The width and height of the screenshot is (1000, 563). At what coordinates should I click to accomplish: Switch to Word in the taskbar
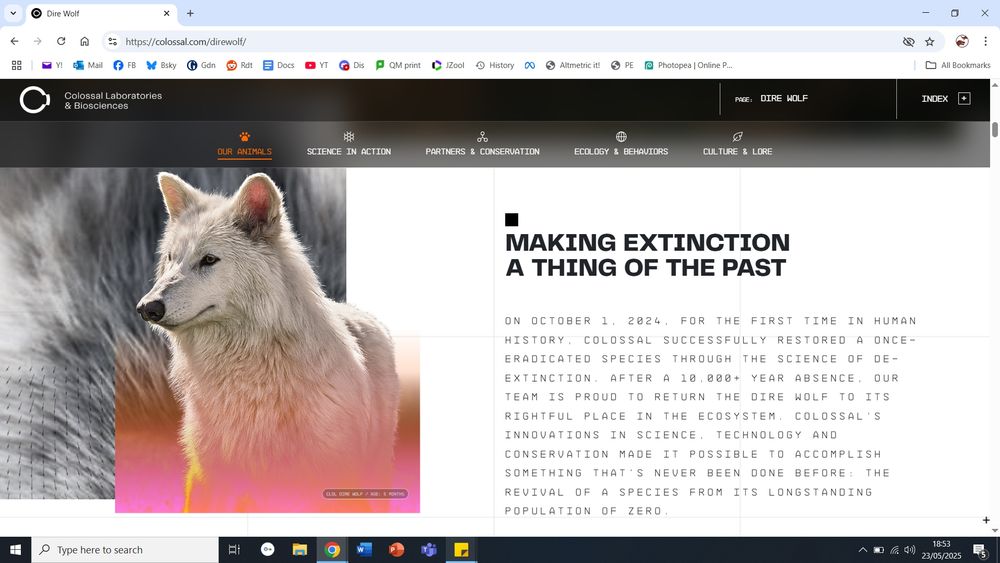pos(364,550)
